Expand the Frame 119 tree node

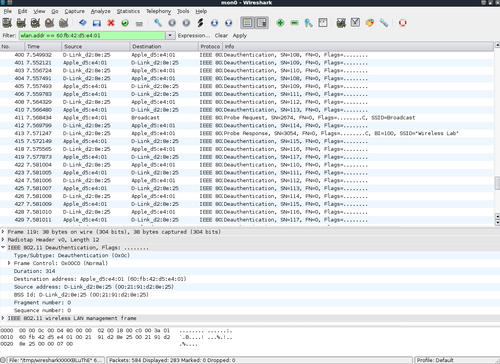(x=3, y=231)
